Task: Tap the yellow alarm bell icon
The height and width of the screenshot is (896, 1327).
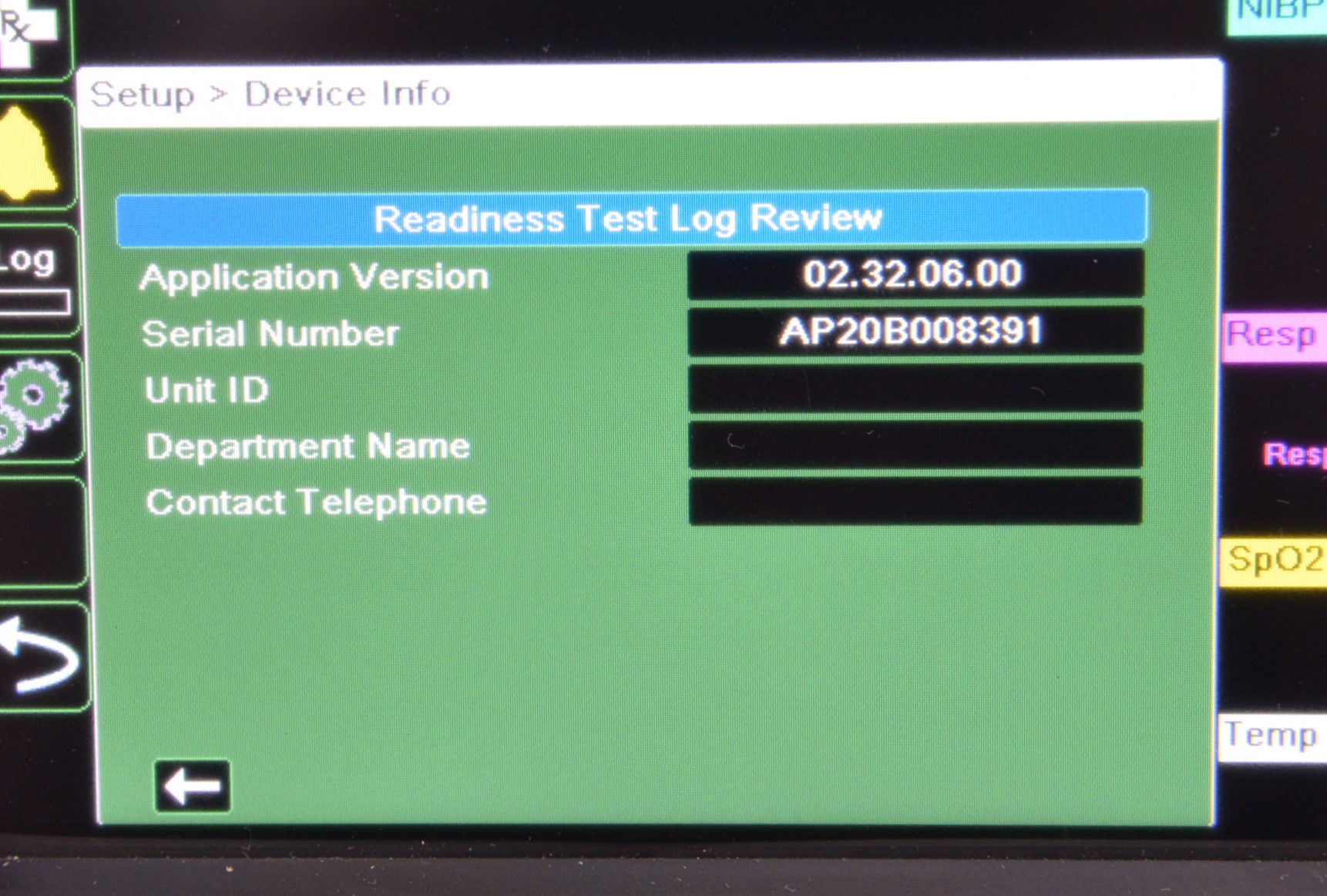Action: click(29, 154)
